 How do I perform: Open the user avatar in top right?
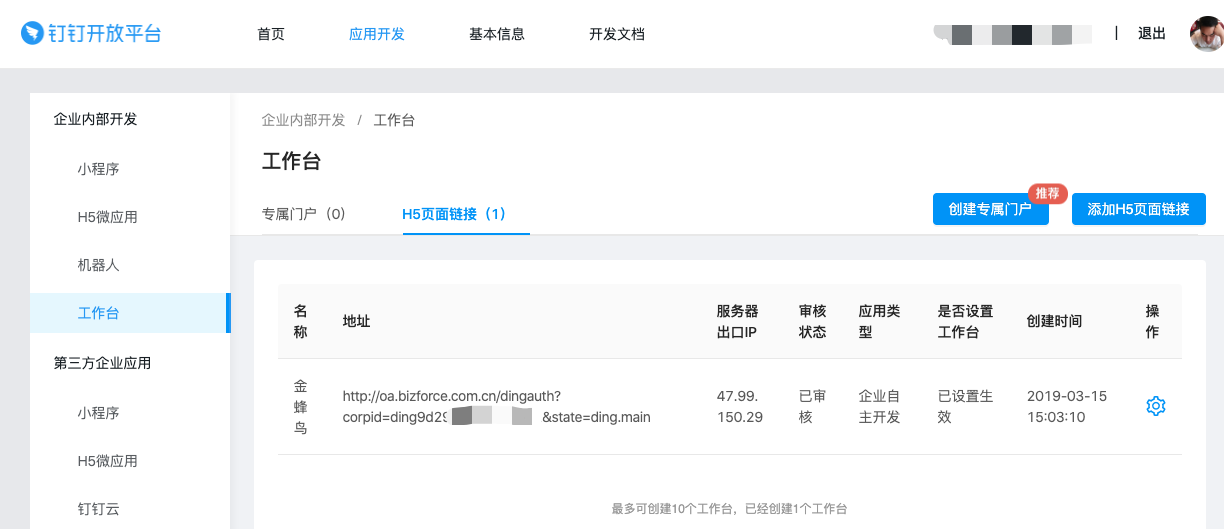1206,33
